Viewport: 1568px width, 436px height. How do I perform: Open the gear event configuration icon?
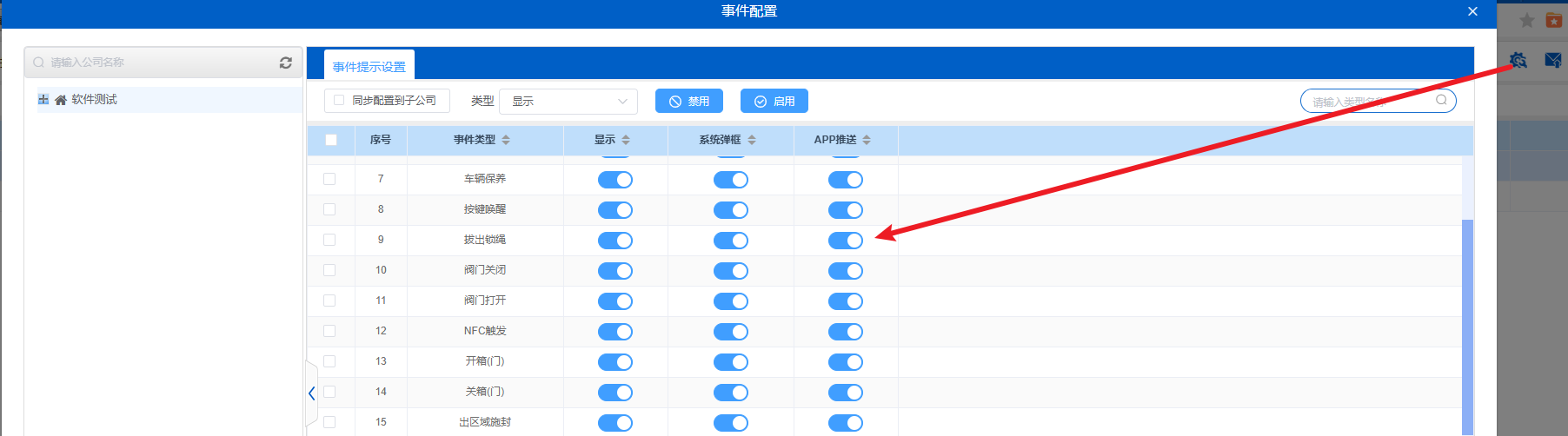click(x=1518, y=60)
